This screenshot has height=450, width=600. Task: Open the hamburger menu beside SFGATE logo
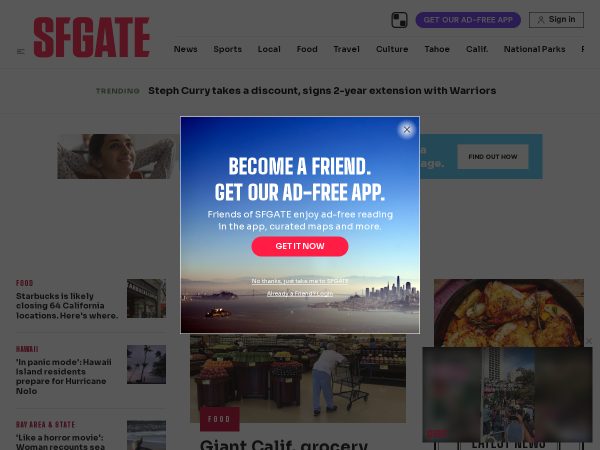click(21, 51)
